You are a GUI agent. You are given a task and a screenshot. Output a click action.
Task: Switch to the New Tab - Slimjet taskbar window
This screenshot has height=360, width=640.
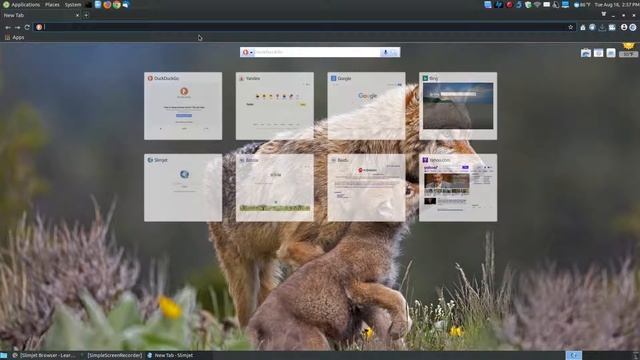170,356
